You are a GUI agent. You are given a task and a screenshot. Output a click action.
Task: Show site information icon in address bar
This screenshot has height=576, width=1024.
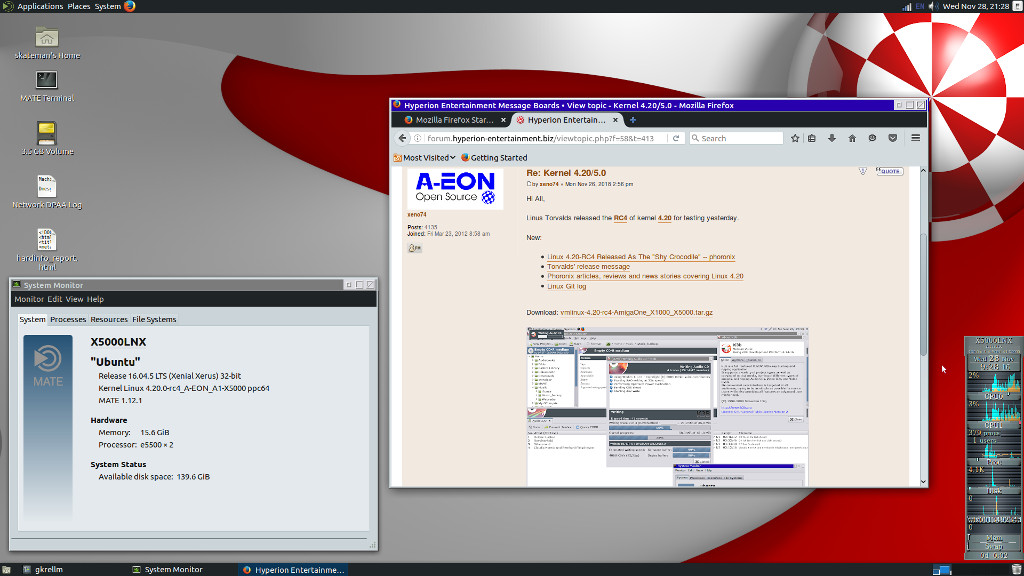point(417,138)
